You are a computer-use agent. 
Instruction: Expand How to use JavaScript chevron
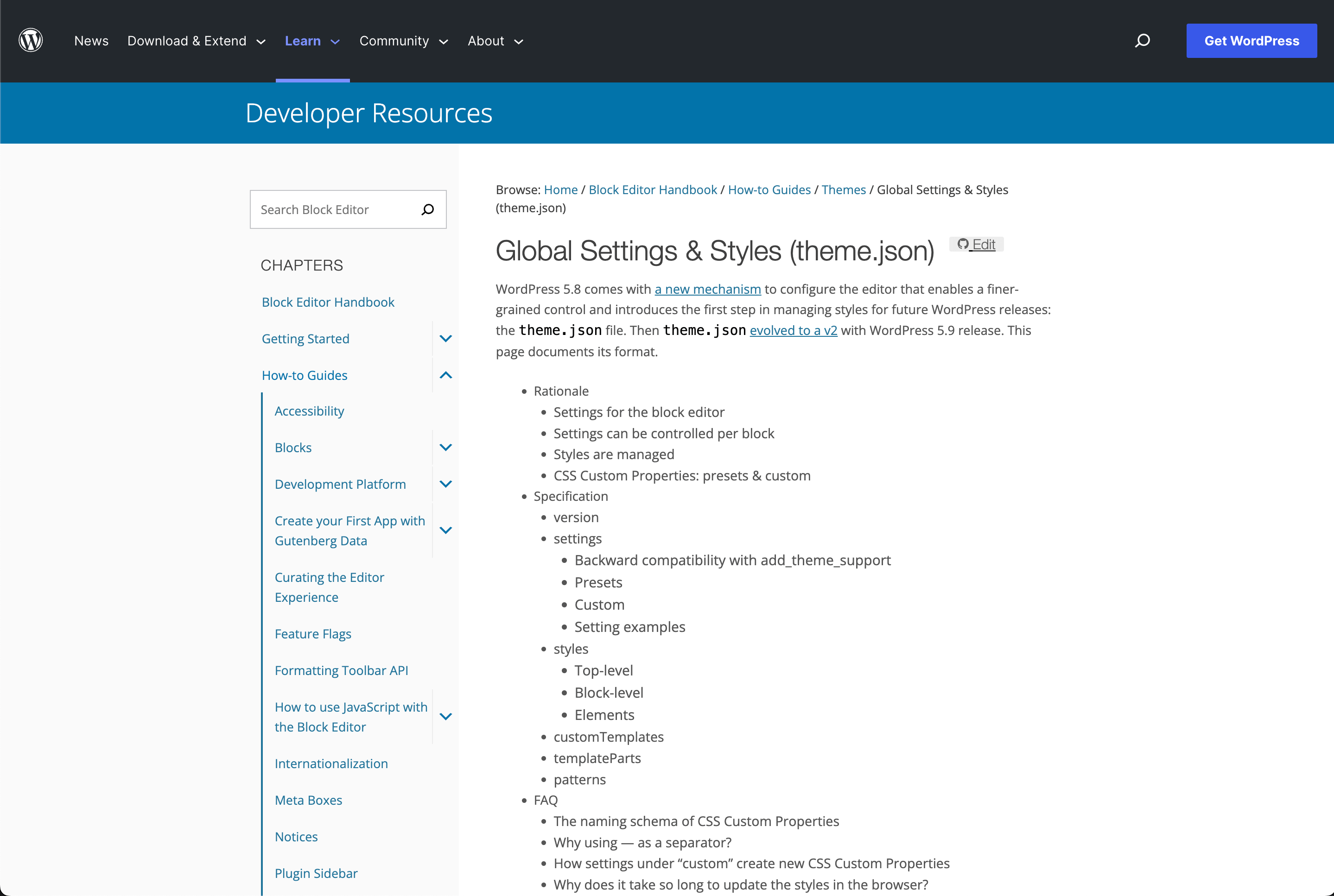point(446,717)
